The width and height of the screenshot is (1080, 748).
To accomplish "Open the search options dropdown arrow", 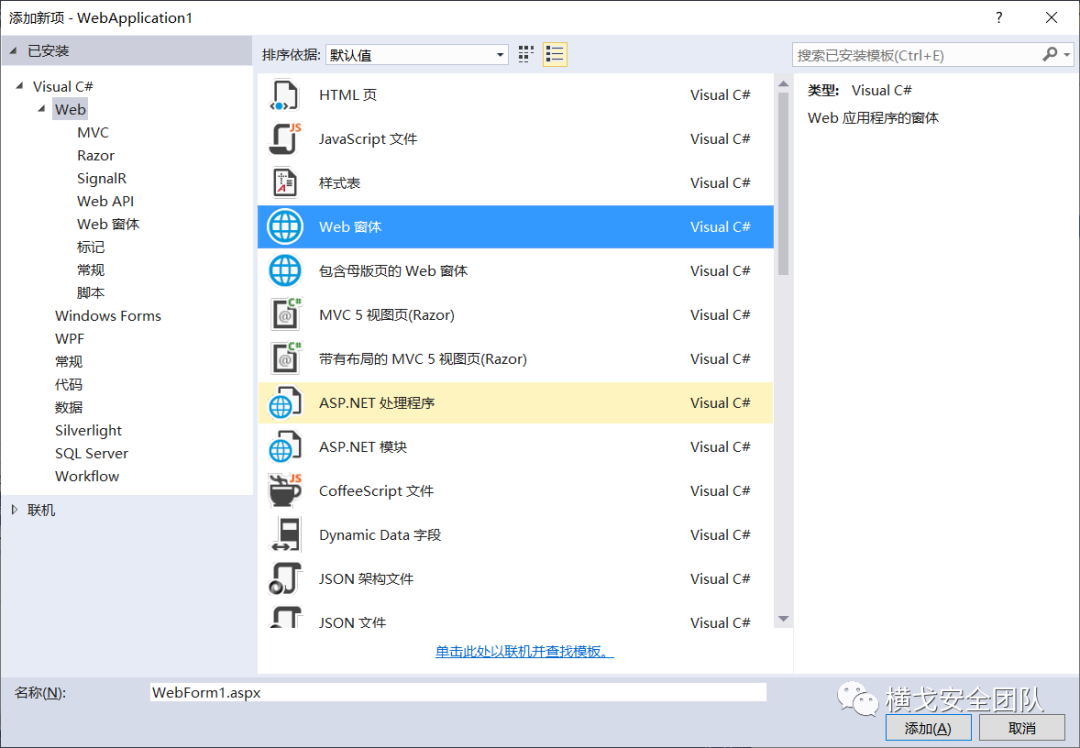I will [x=1066, y=54].
